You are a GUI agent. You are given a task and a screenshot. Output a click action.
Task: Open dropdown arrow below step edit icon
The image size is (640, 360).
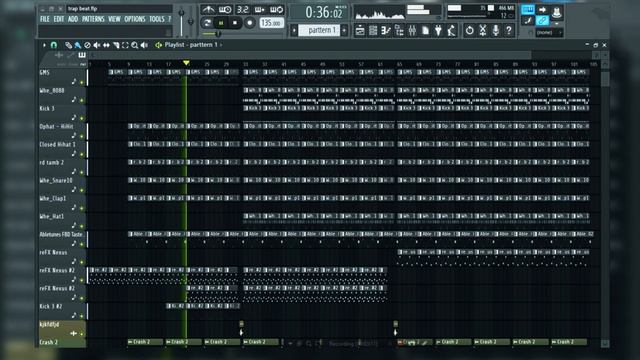(x=556, y=24)
